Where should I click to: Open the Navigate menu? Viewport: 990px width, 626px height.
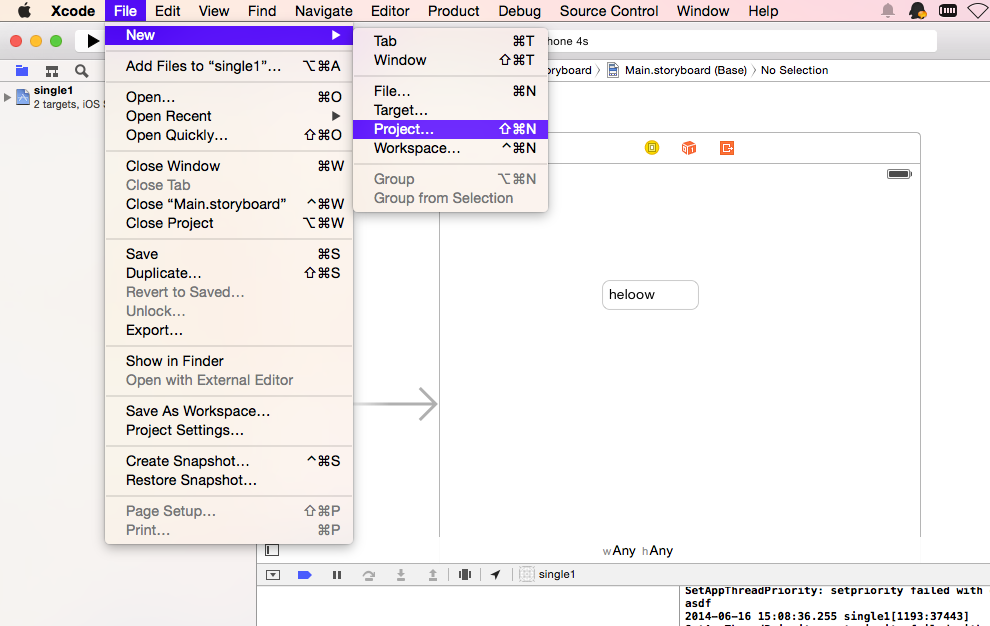323,11
